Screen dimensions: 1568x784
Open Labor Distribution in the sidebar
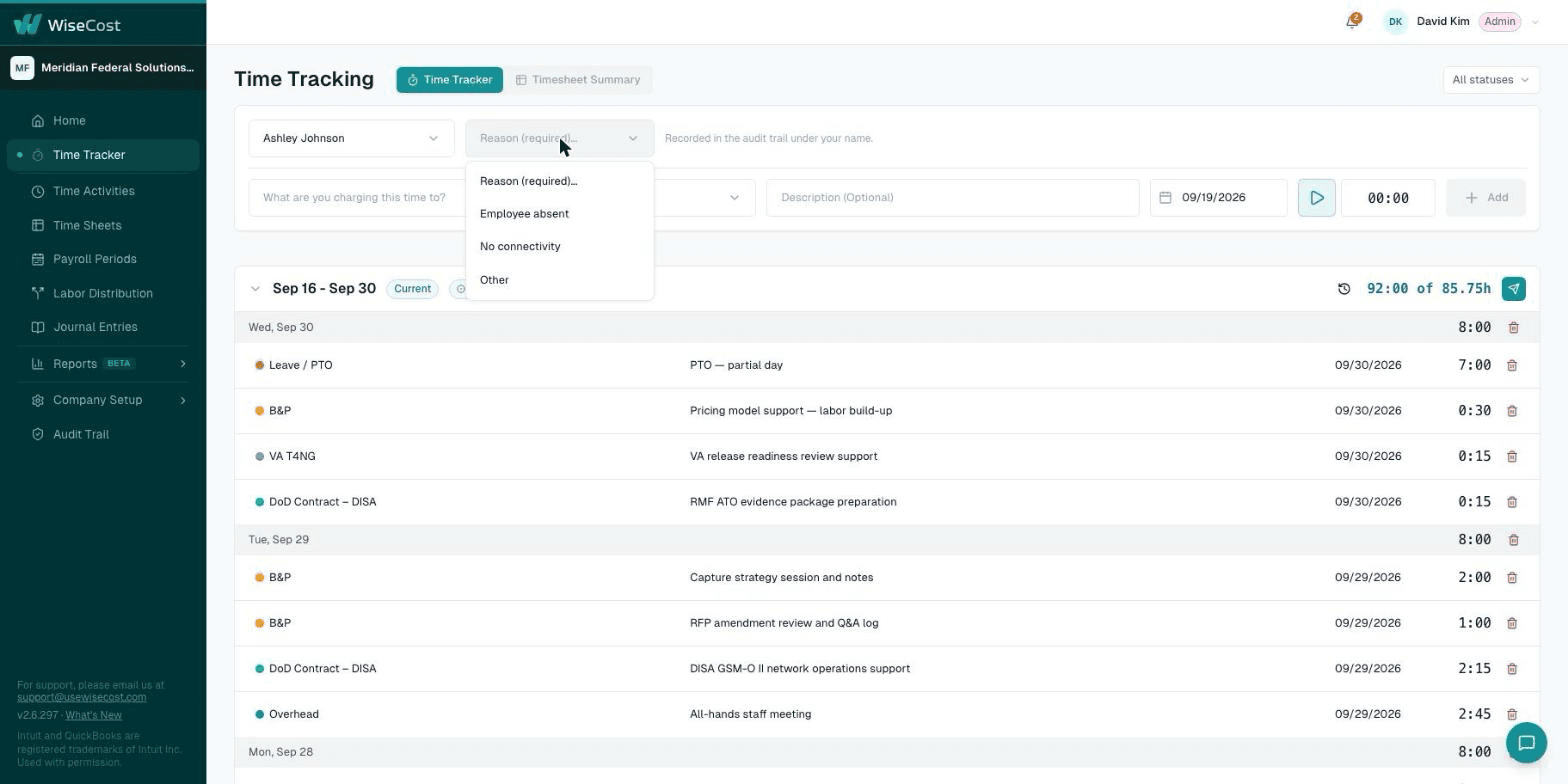pyautogui.click(x=103, y=293)
